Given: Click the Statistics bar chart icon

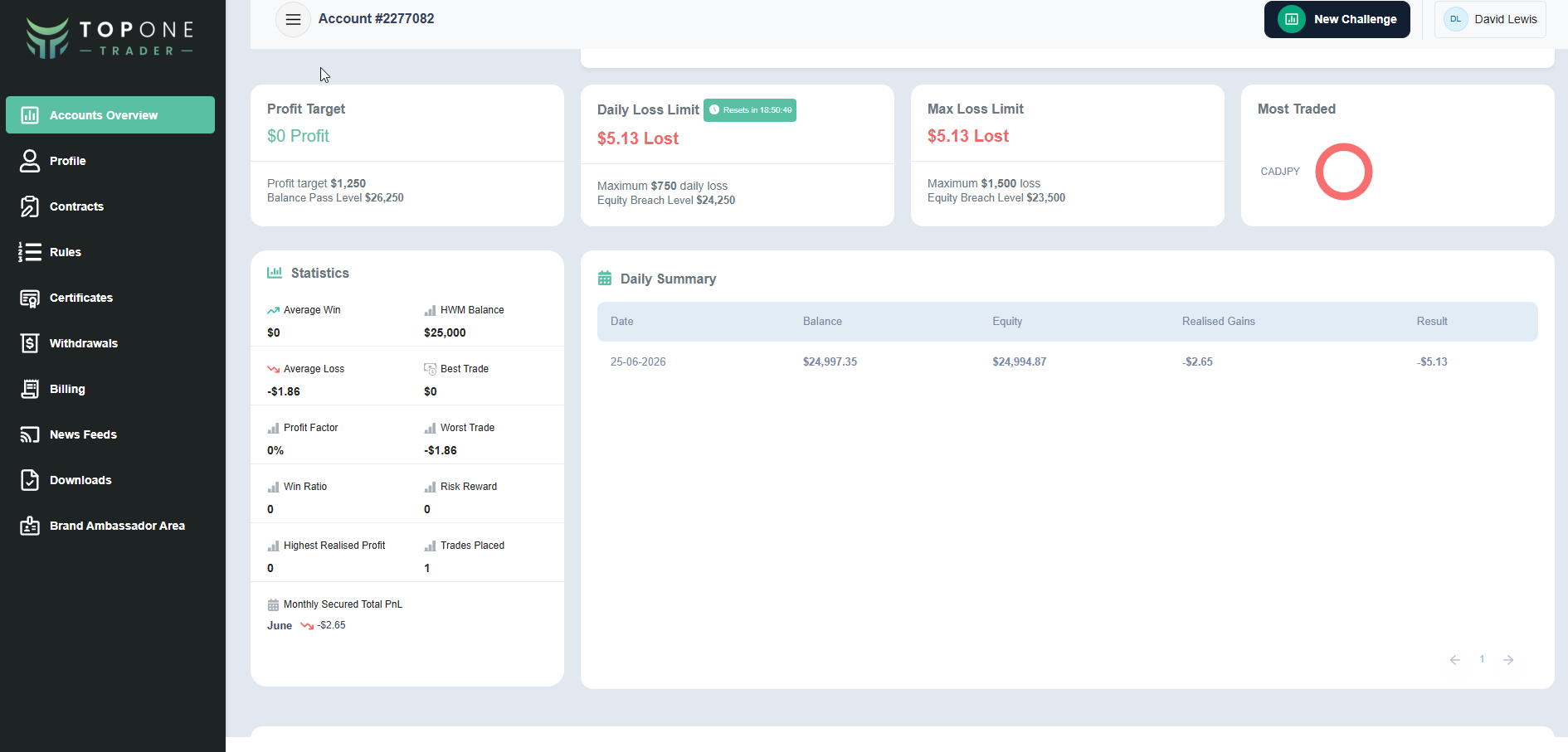Looking at the screenshot, I should pos(275,273).
